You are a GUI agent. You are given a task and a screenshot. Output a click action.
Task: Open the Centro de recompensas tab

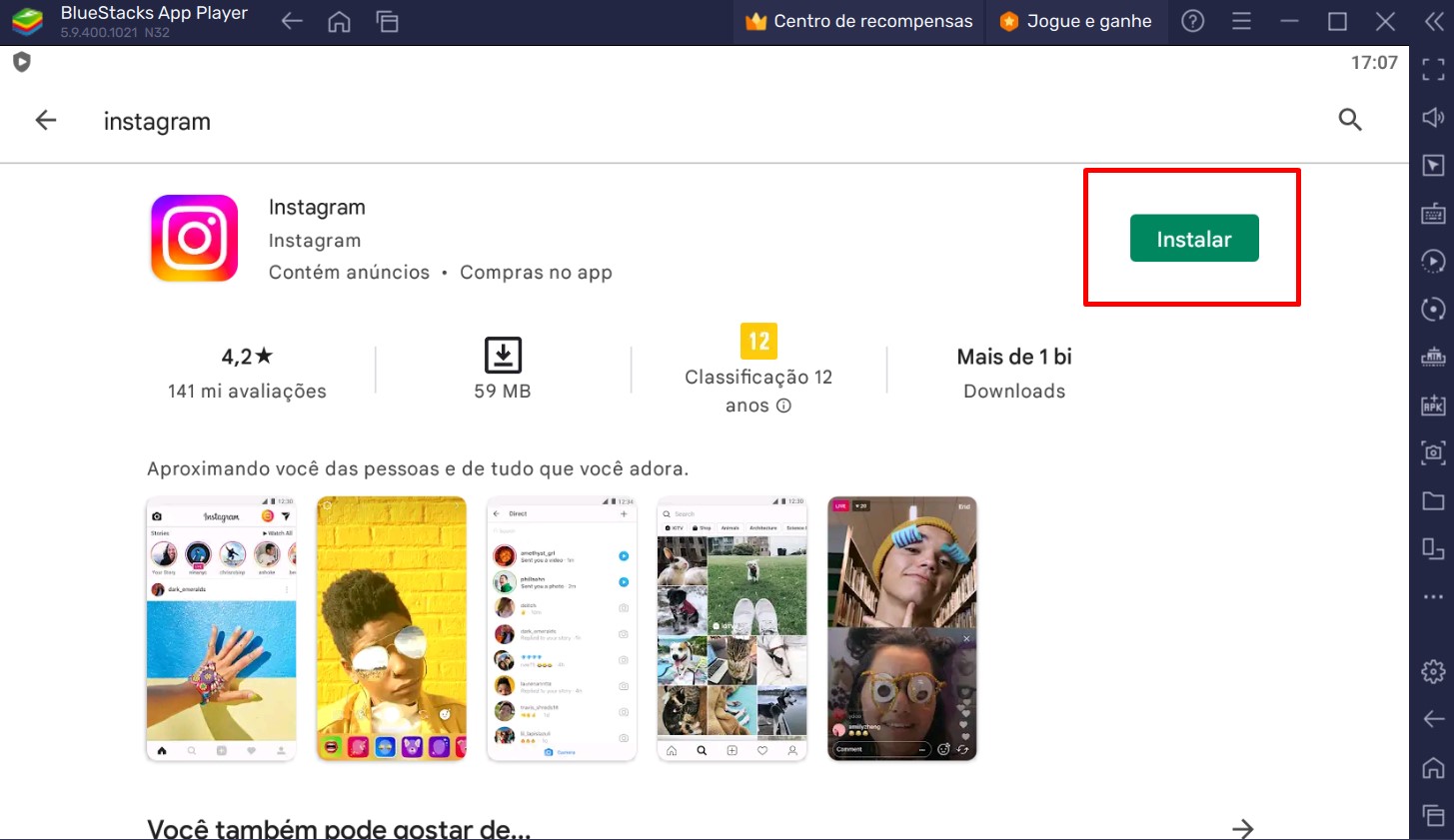pyautogui.click(x=857, y=20)
